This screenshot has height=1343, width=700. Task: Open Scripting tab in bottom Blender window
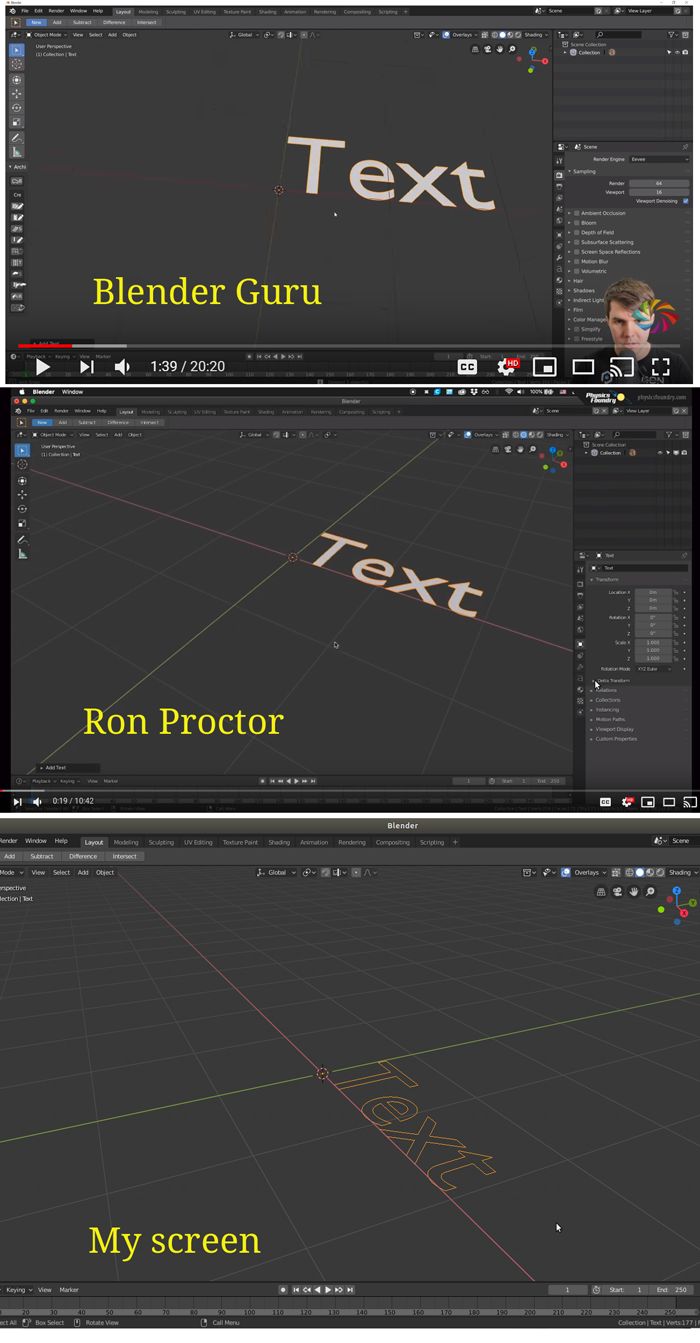coord(432,842)
